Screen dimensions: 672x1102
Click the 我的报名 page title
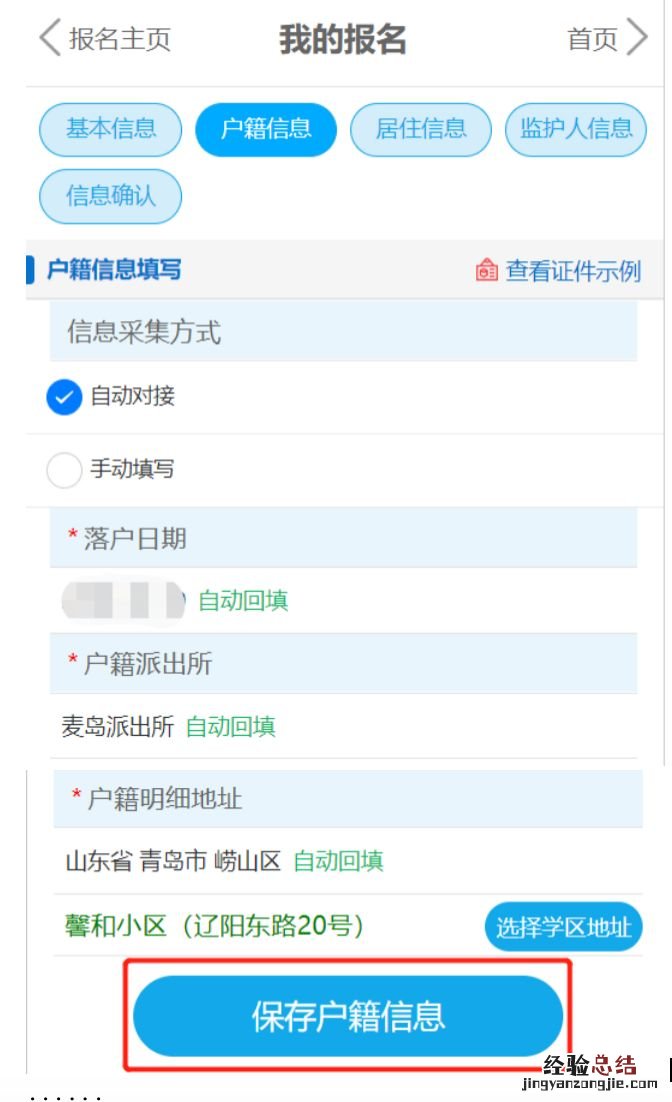342,39
